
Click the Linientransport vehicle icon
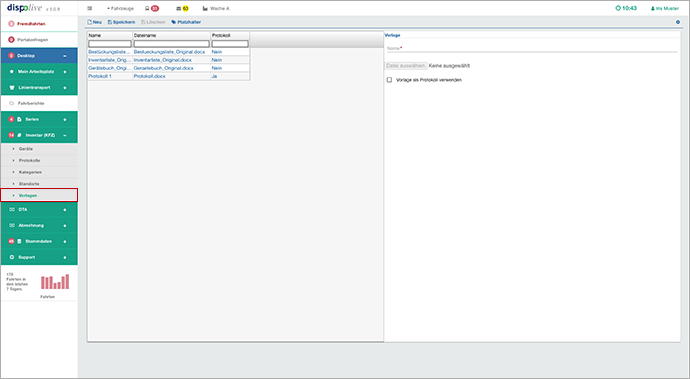pos(12,88)
